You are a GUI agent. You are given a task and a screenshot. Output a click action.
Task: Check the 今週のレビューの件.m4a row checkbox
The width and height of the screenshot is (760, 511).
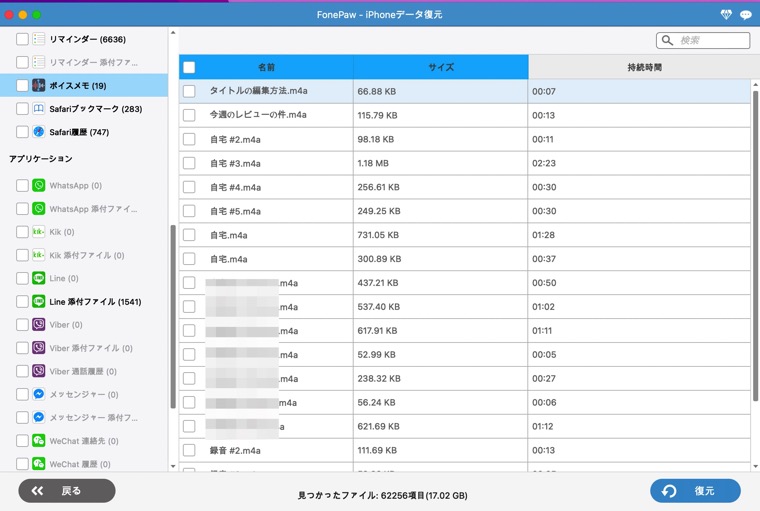click(x=189, y=115)
